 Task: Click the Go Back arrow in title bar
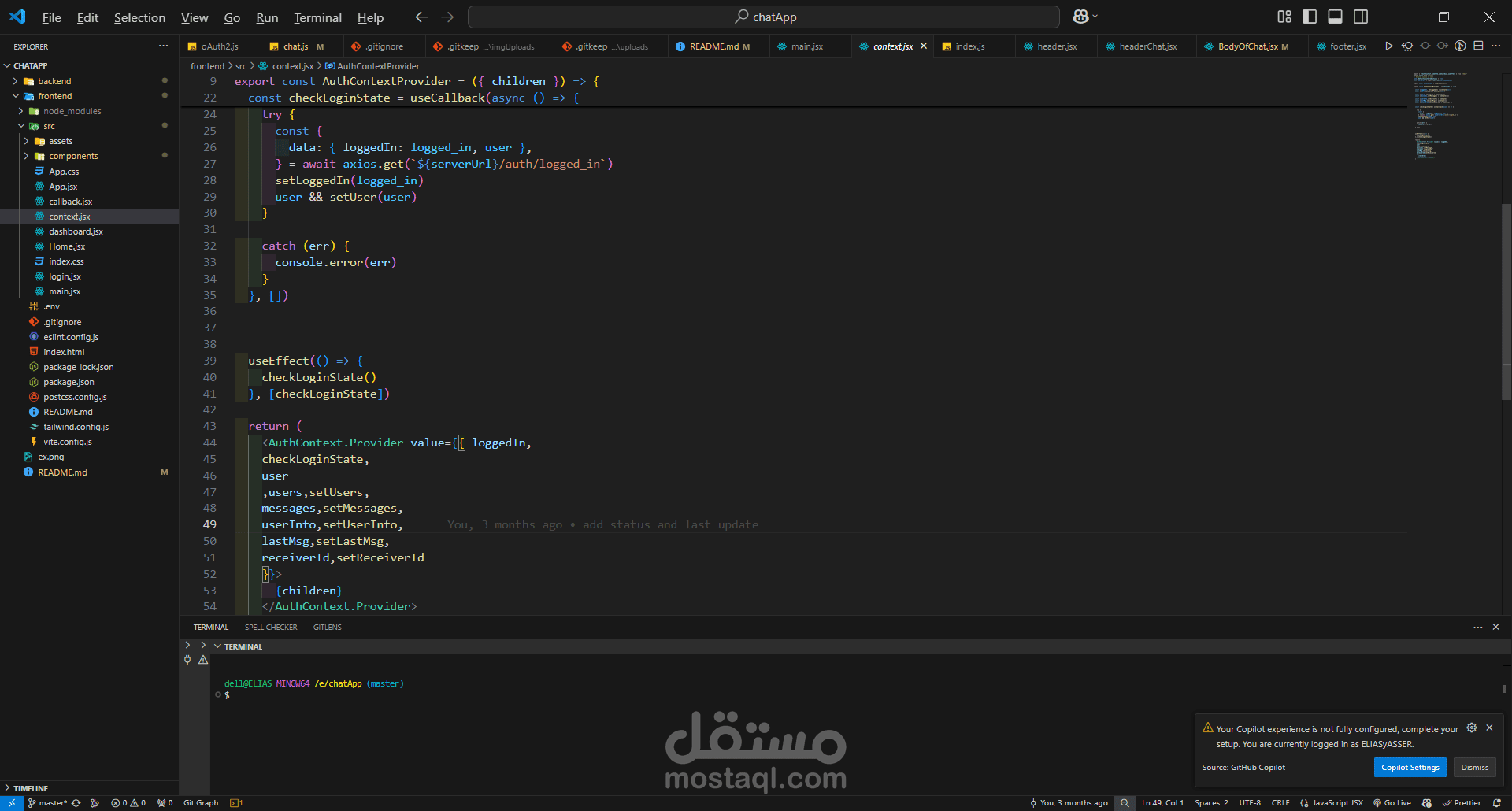pos(421,17)
